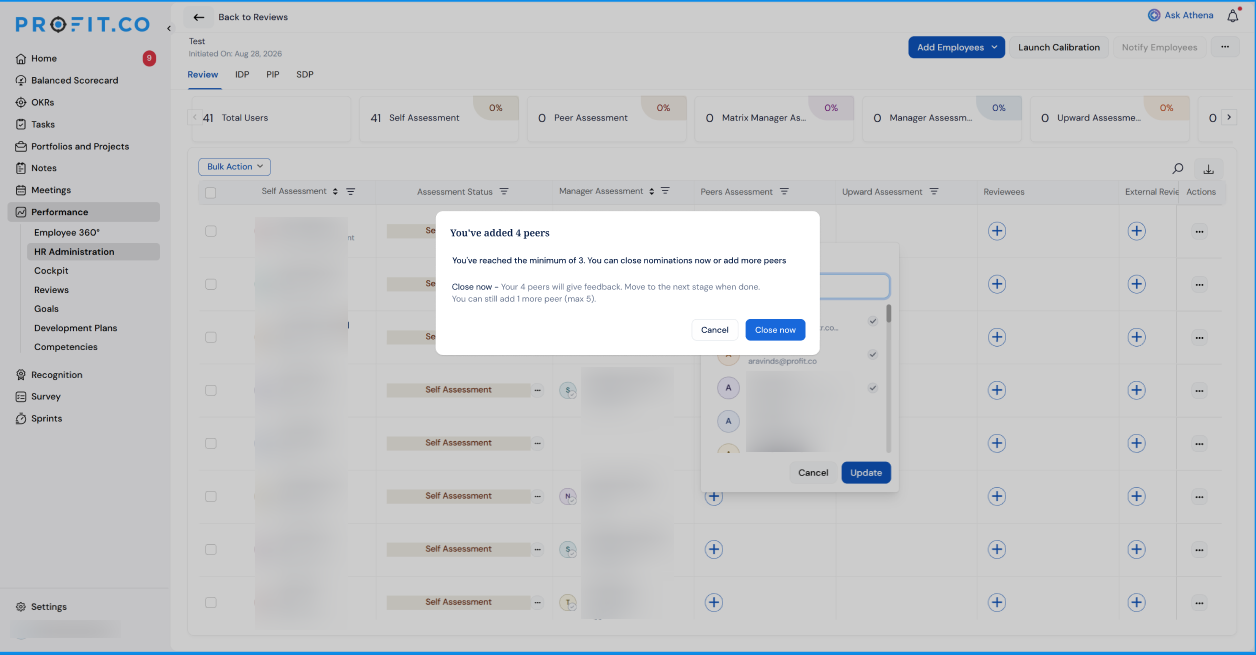The image size is (1256, 655).
Task: Open Cockpit under Performance
Action: pyautogui.click(x=51, y=271)
